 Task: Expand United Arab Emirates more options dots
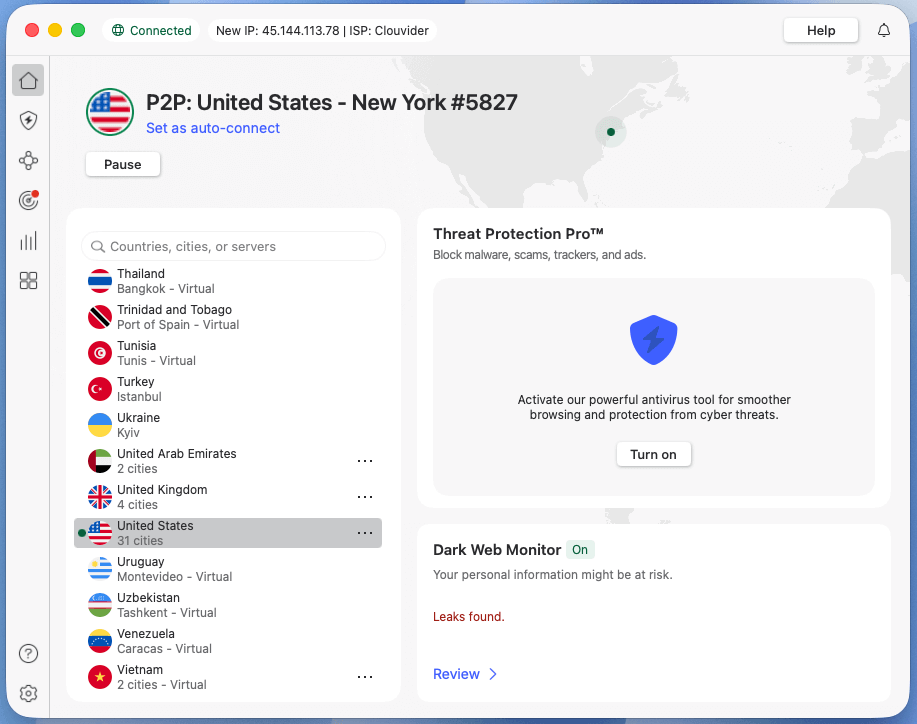365,461
